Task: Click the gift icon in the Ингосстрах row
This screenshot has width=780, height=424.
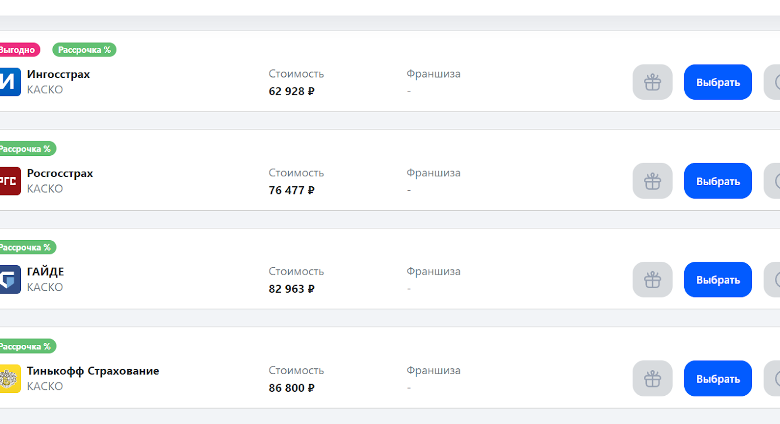Action: coord(652,82)
